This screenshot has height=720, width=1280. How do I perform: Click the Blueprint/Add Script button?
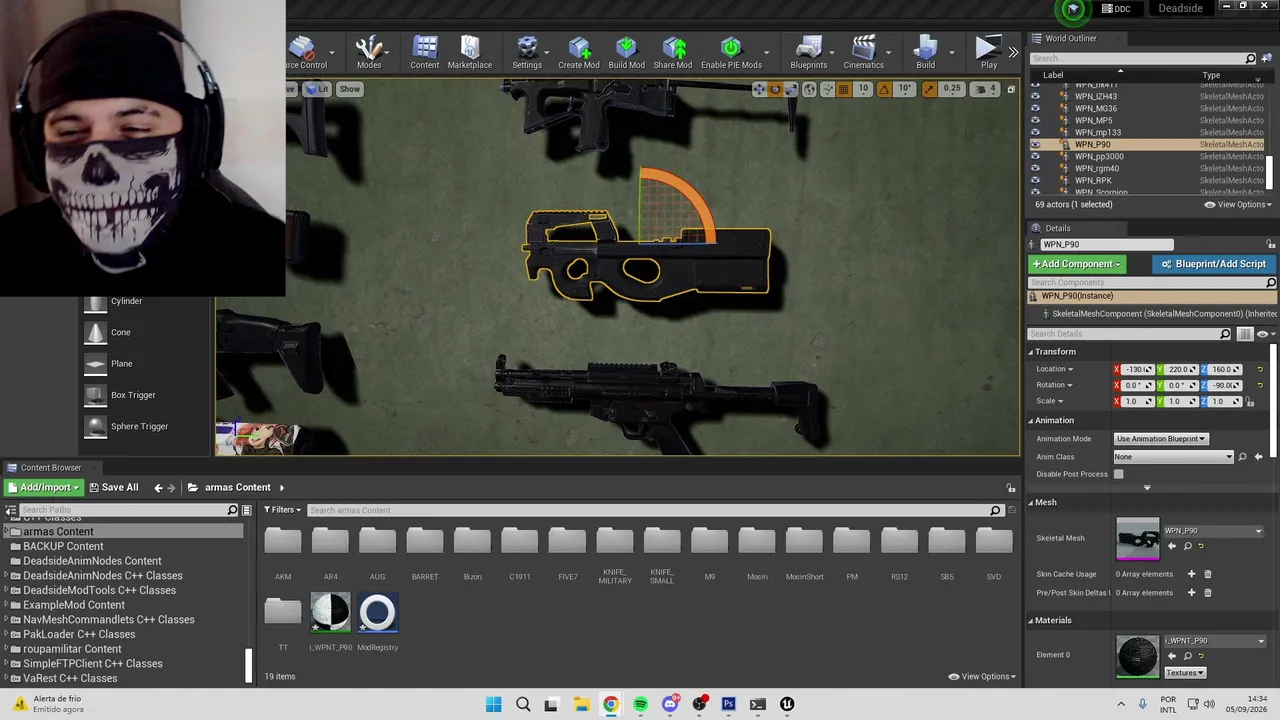click(x=1213, y=264)
